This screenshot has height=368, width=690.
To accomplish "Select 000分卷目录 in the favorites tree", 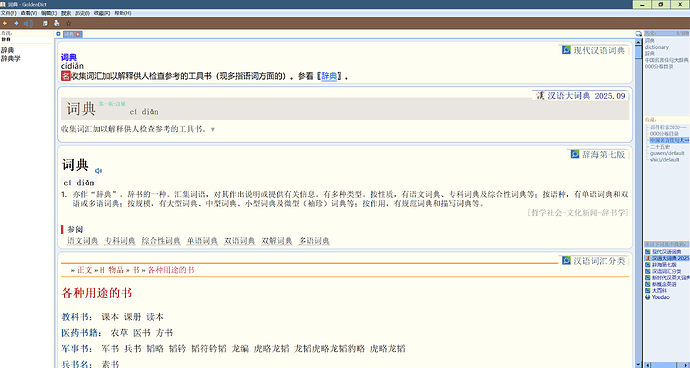I will pos(664,133).
